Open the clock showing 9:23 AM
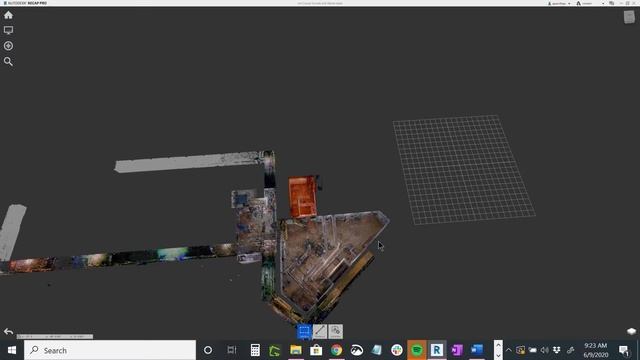Screen dimensions: 640x360 tap(596, 350)
